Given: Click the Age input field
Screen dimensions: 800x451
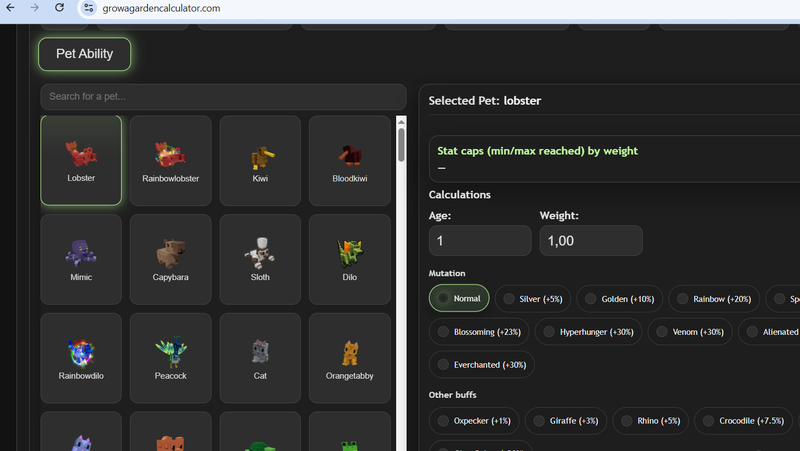Looking at the screenshot, I should pyautogui.click(x=480, y=240).
